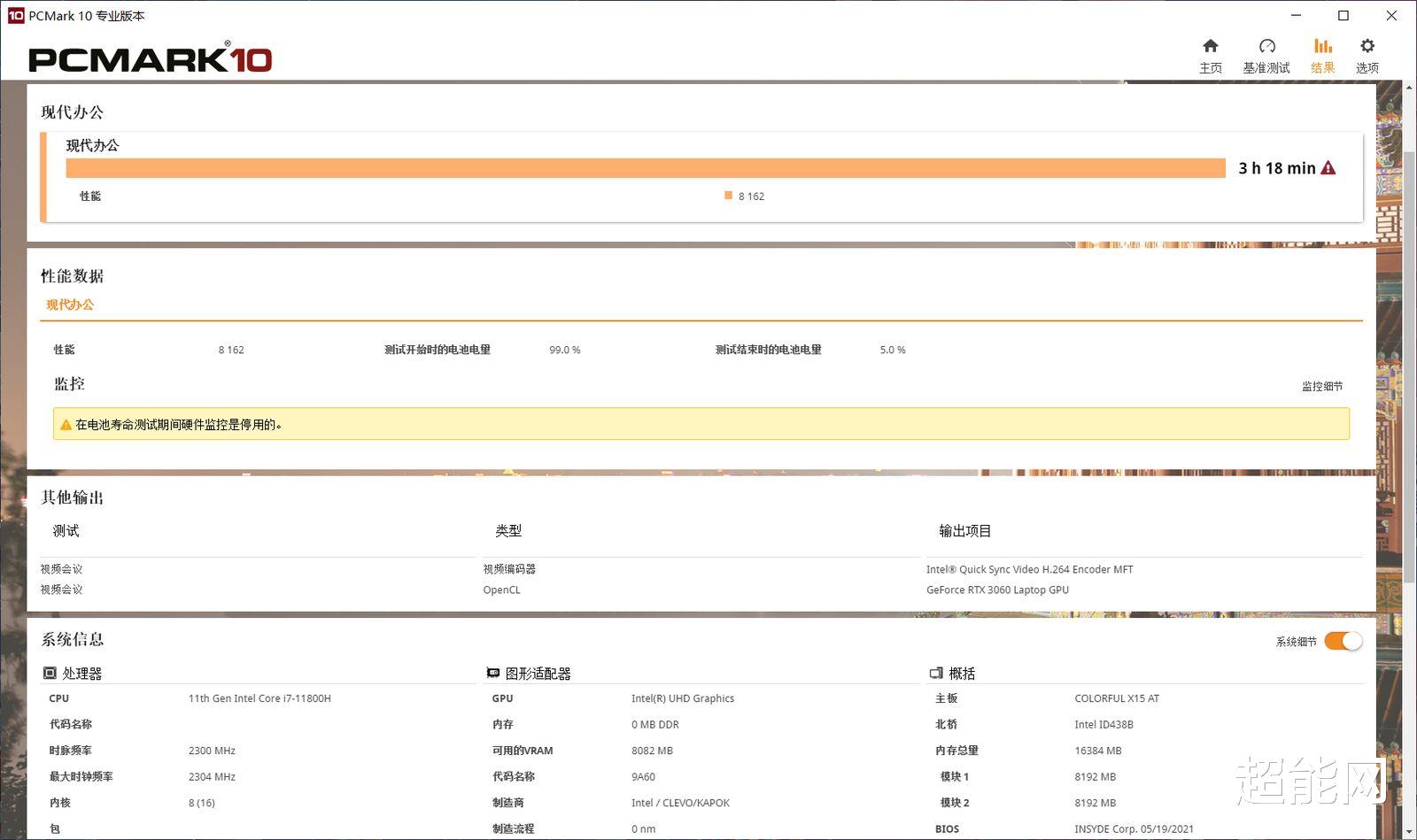Click COLORFUL X15 AT motherboard value
The width and height of the screenshot is (1417, 840).
click(1117, 698)
